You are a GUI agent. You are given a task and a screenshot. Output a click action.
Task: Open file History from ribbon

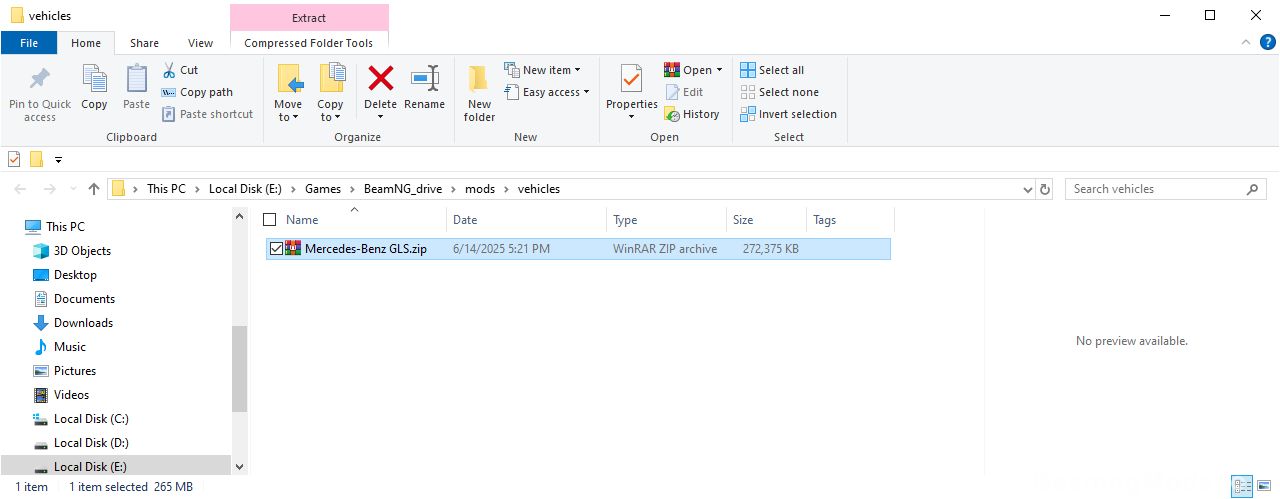pos(692,114)
